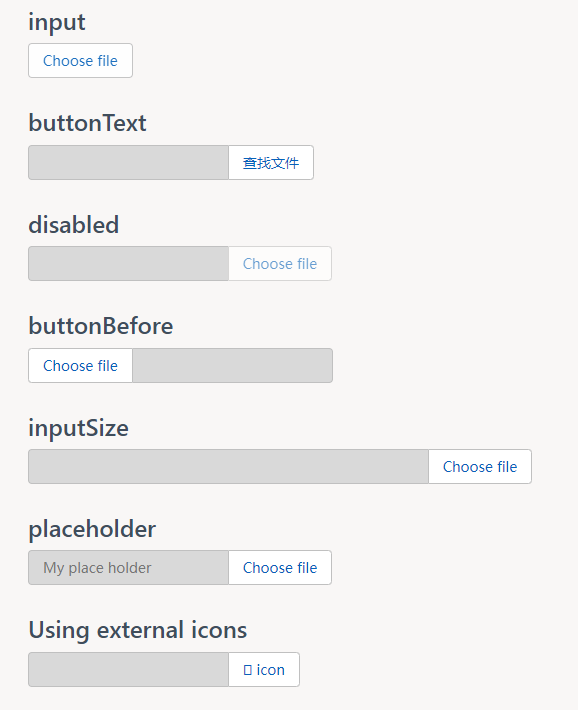
Task: Click the 'disabled' heading
Action: point(74,225)
